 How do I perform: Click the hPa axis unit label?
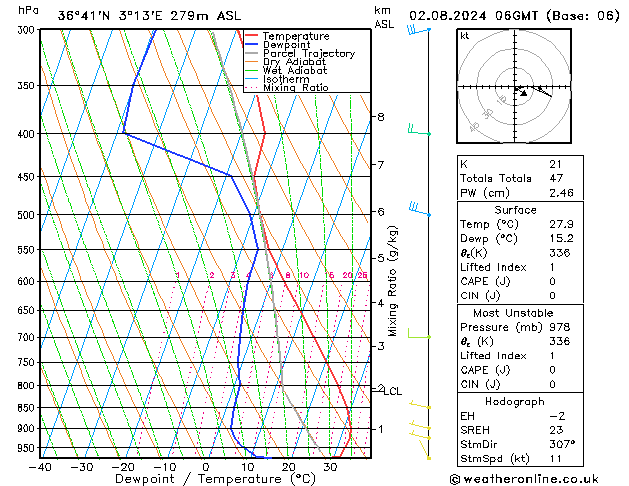28,10
